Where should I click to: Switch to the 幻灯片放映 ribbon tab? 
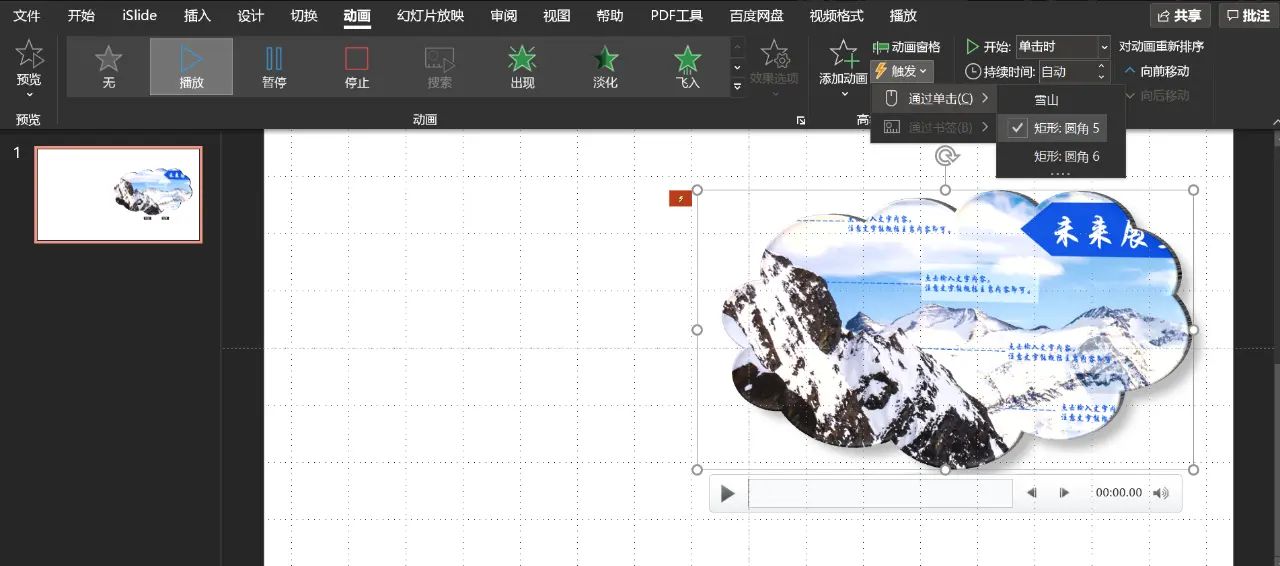(430, 16)
